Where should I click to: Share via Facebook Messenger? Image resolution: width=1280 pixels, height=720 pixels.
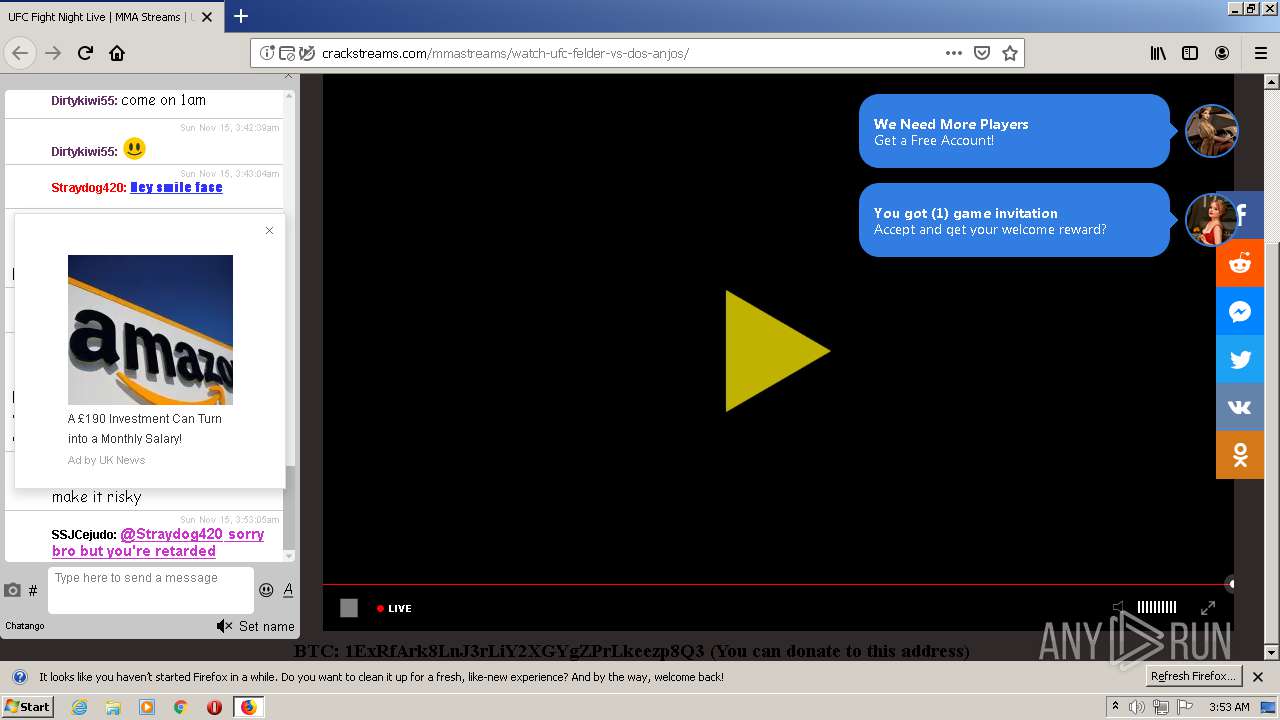click(1240, 311)
